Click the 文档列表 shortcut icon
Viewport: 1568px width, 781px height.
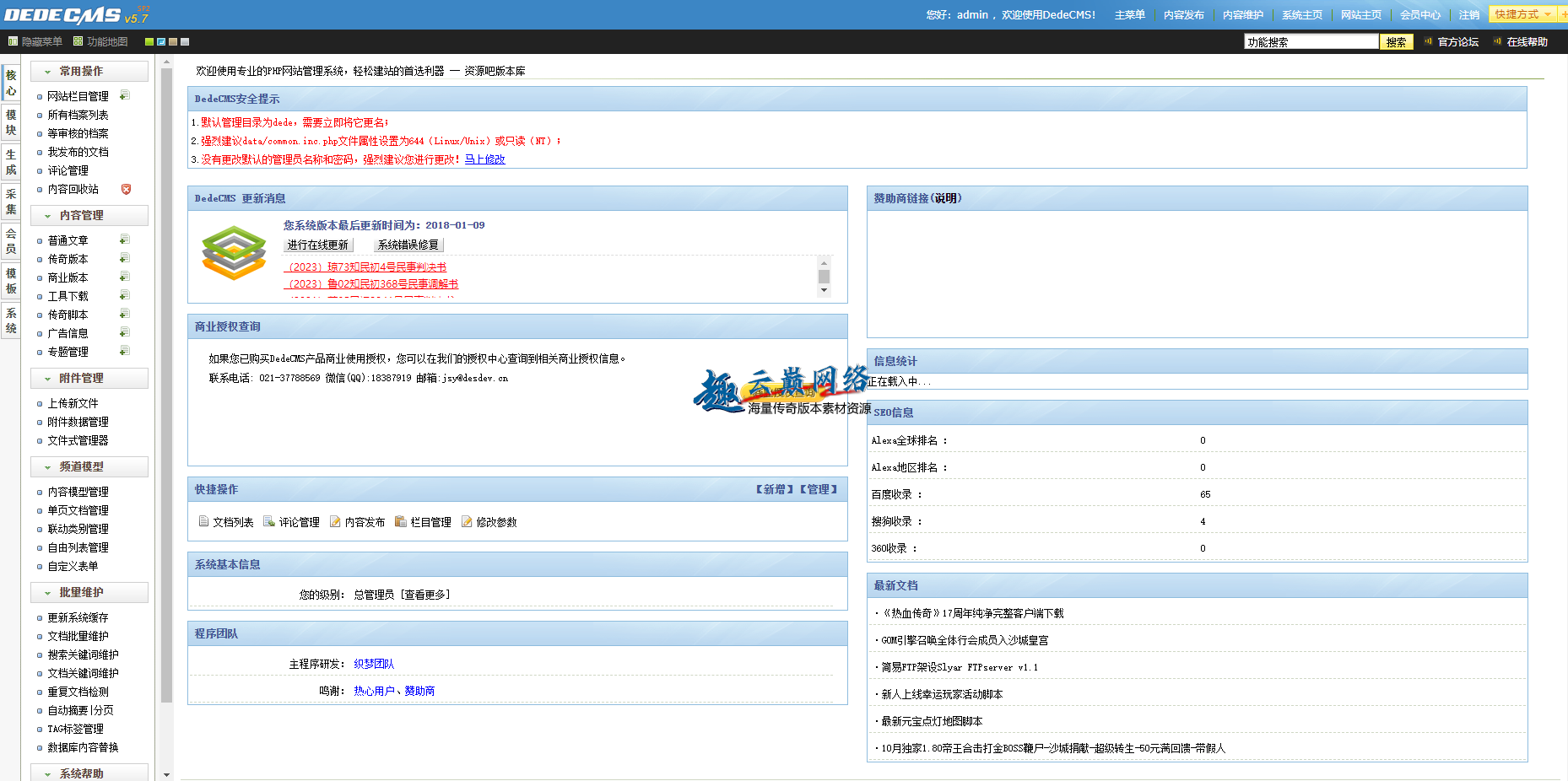[x=203, y=521]
